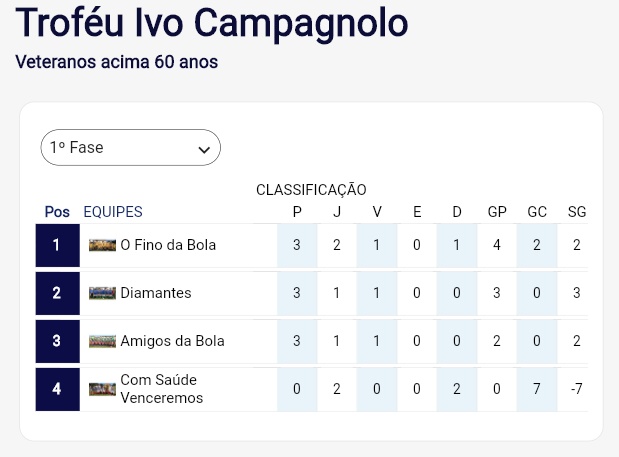Select the Amigos da Bola team name
Screen dimensions: 619x457
pyautogui.click(x=173, y=341)
